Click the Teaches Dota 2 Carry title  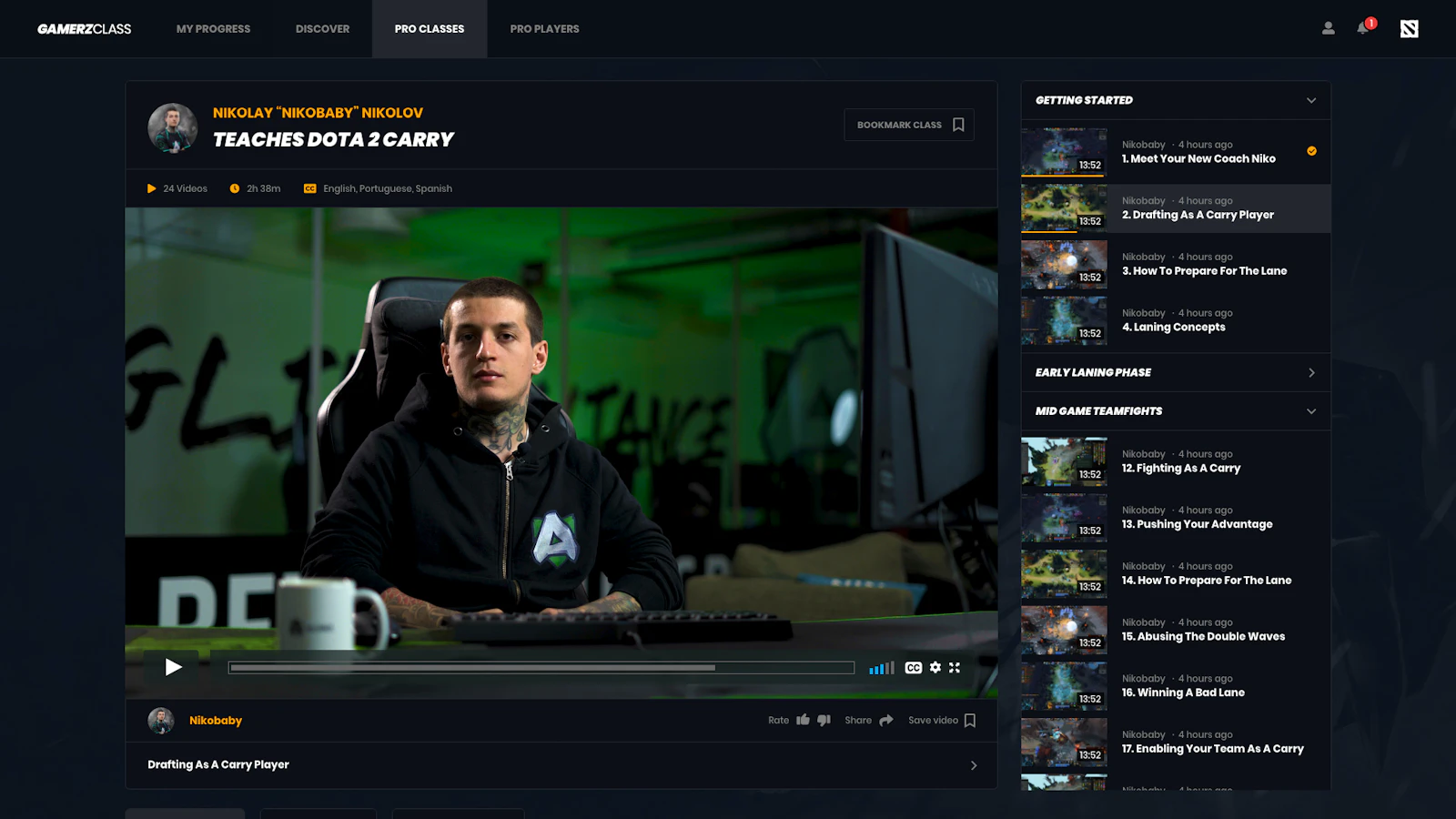tap(333, 139)
